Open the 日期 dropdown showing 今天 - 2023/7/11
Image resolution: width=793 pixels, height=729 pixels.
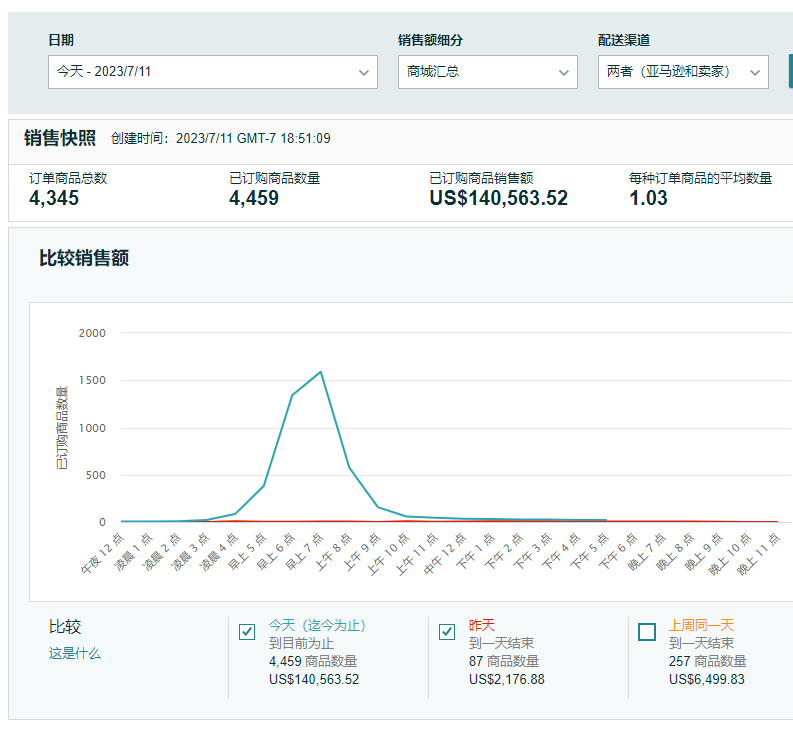(212, 72)
